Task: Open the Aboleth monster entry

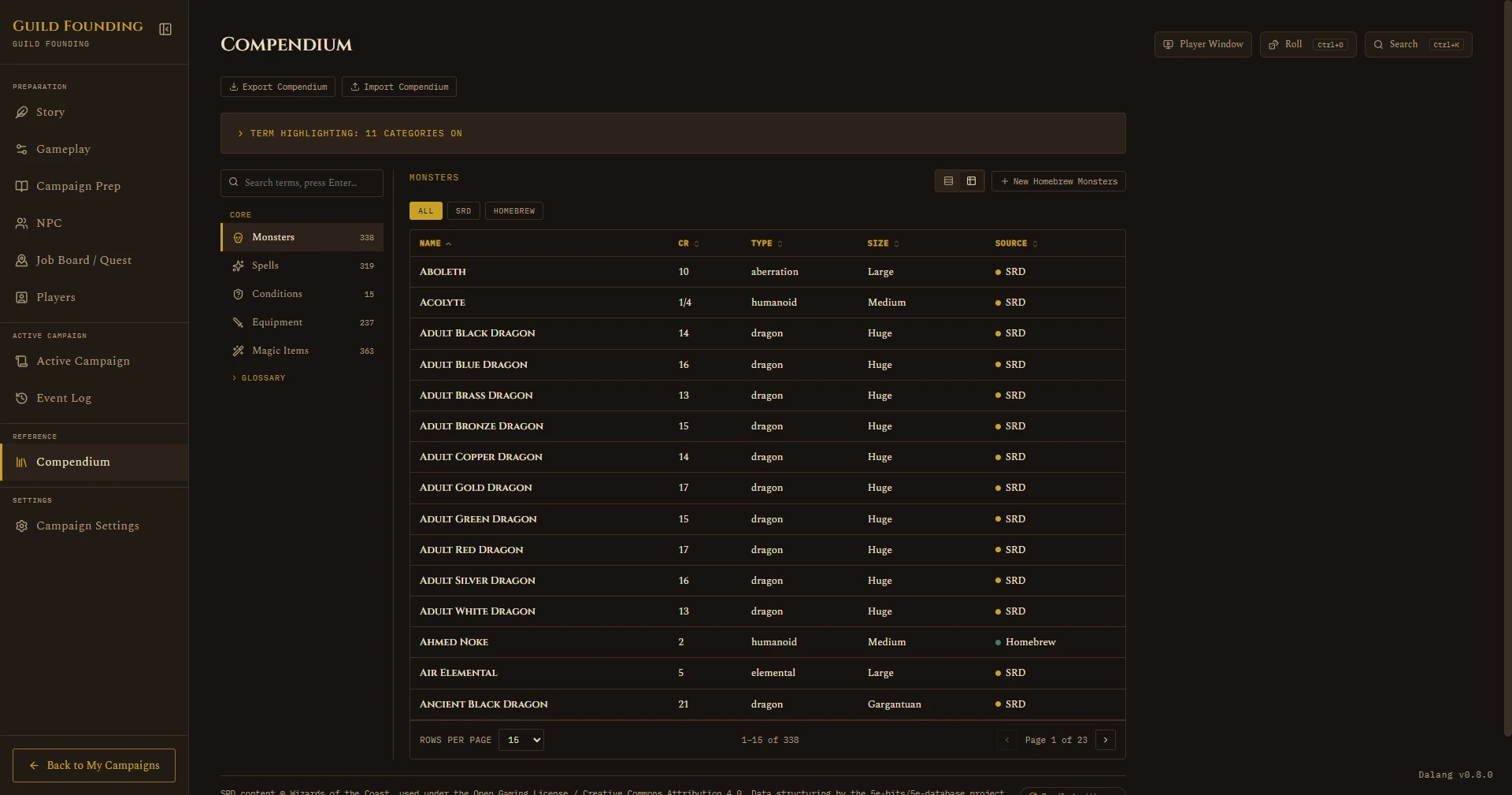Action: [x=768, y=272]
